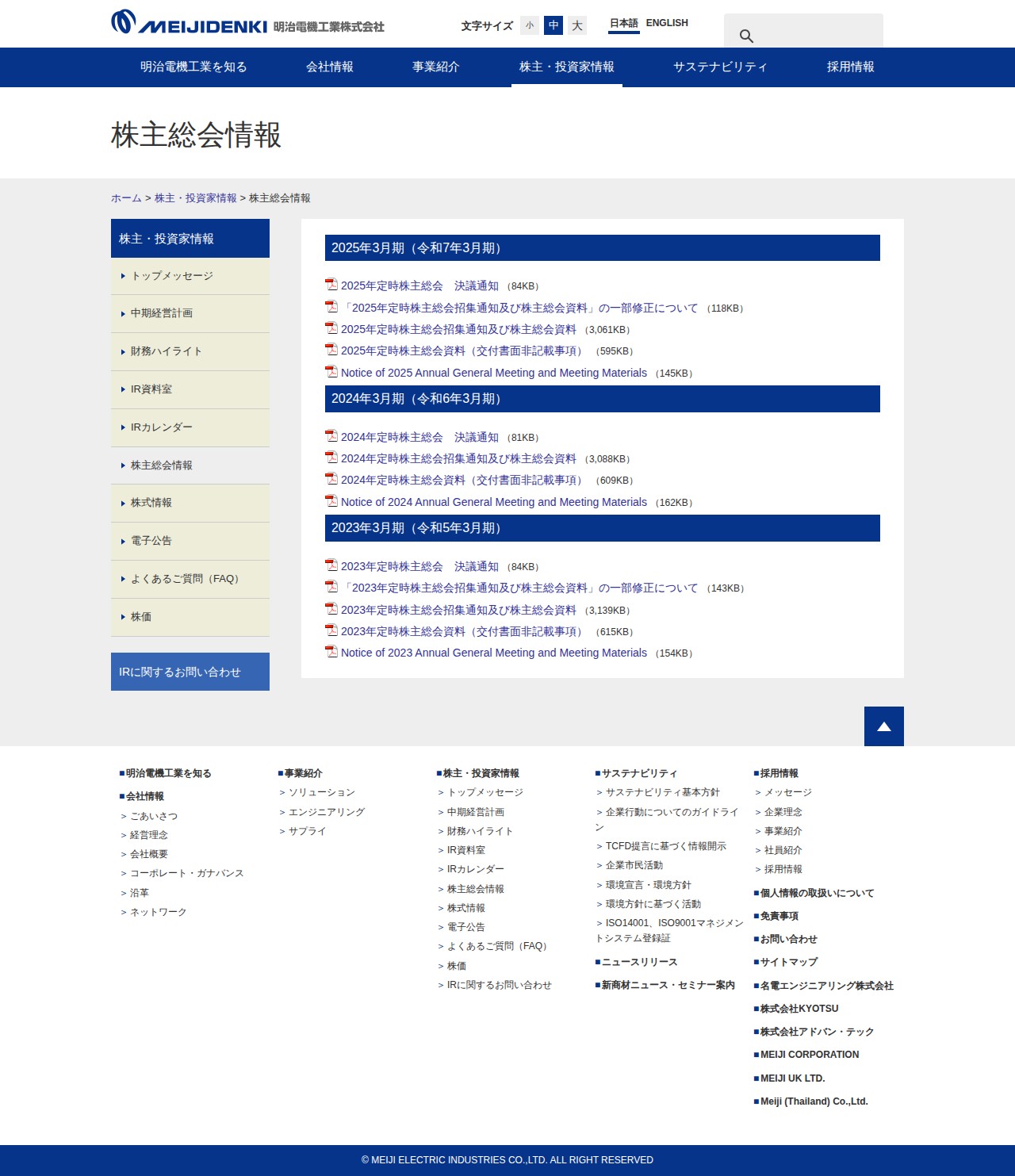Switch language to 日本語

[624, 23]
